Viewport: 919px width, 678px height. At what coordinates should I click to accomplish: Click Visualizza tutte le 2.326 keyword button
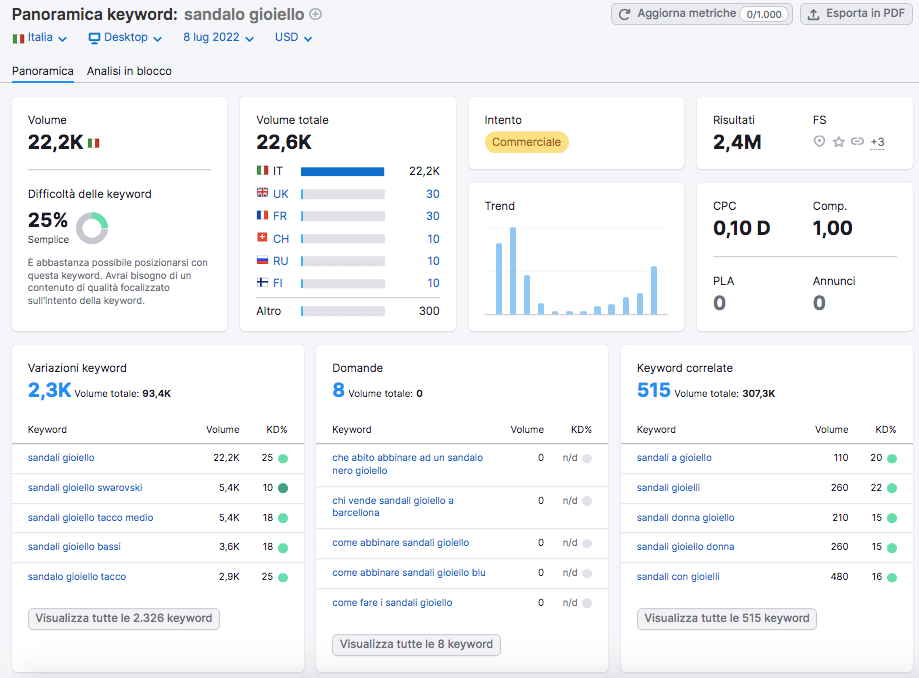124,618
